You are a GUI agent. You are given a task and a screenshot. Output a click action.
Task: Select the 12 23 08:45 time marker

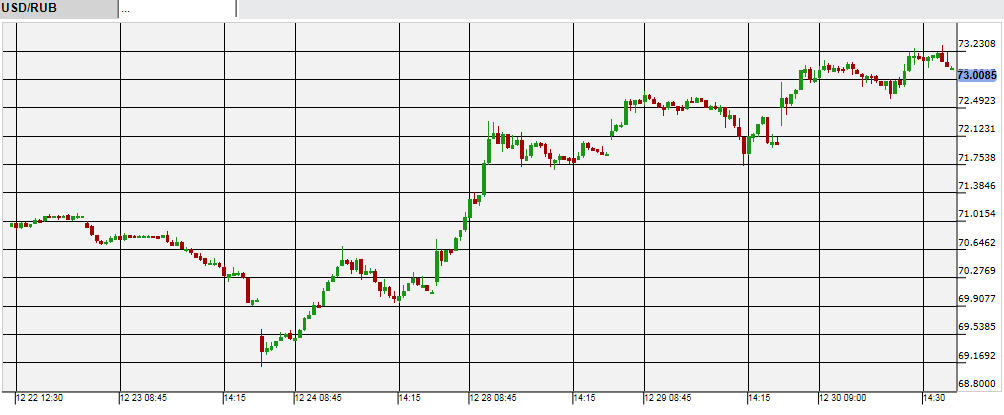pyautogui.click(x=146, y=398)
